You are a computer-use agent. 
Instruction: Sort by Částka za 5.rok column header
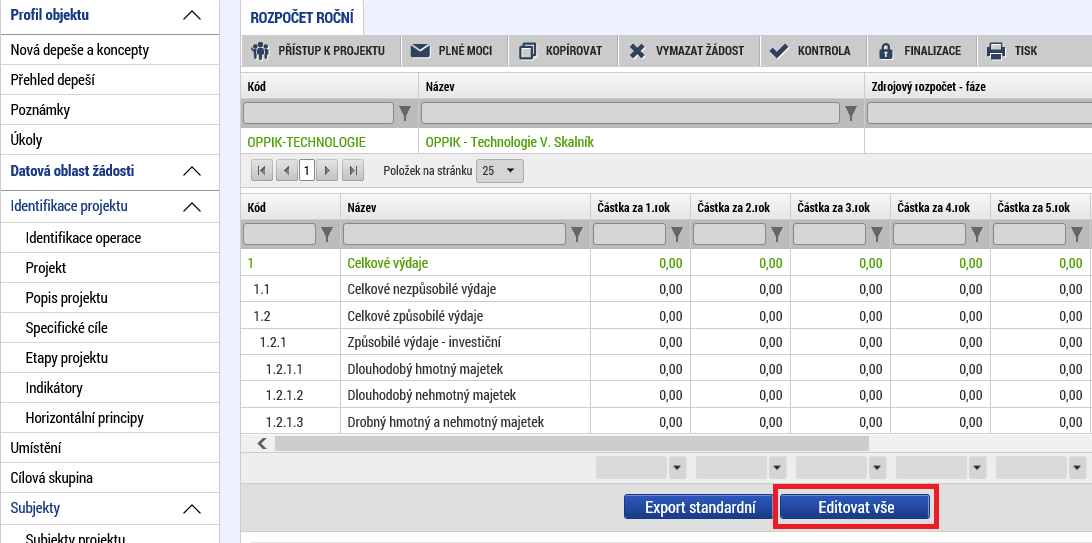point(1033,207)
